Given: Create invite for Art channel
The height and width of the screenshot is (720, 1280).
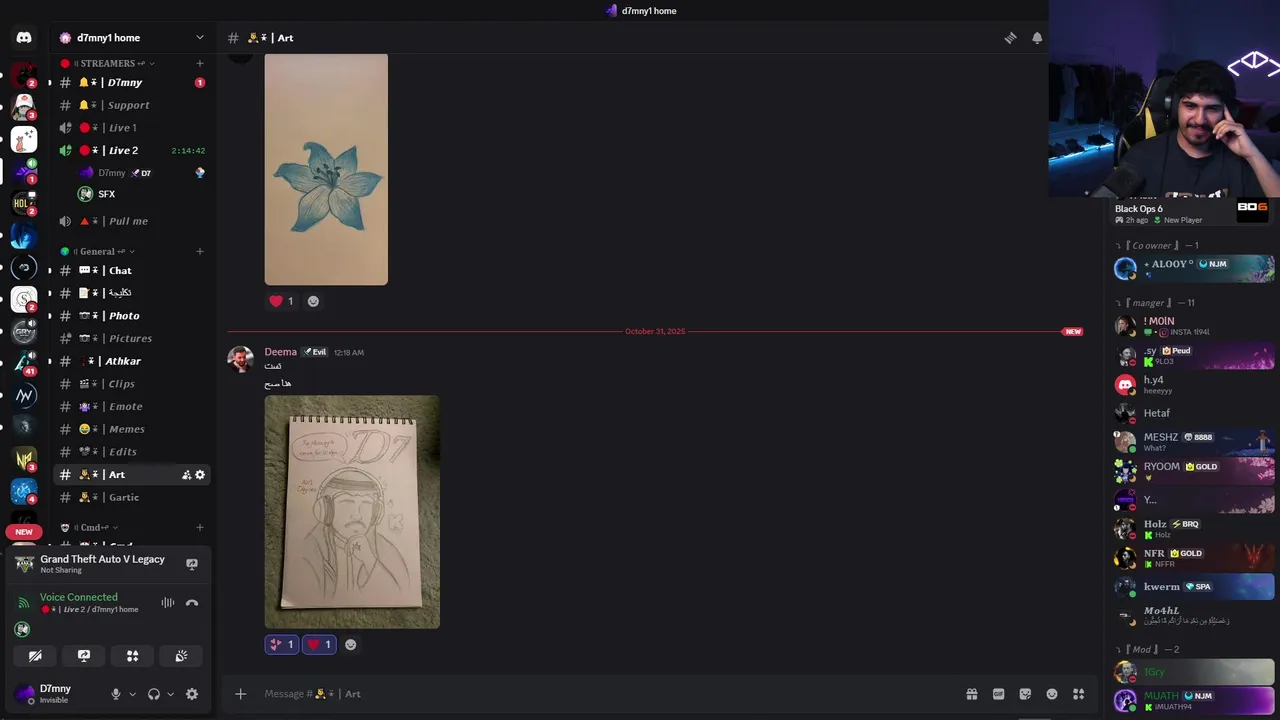Looking at the screenshot, I should pos(186,475).
